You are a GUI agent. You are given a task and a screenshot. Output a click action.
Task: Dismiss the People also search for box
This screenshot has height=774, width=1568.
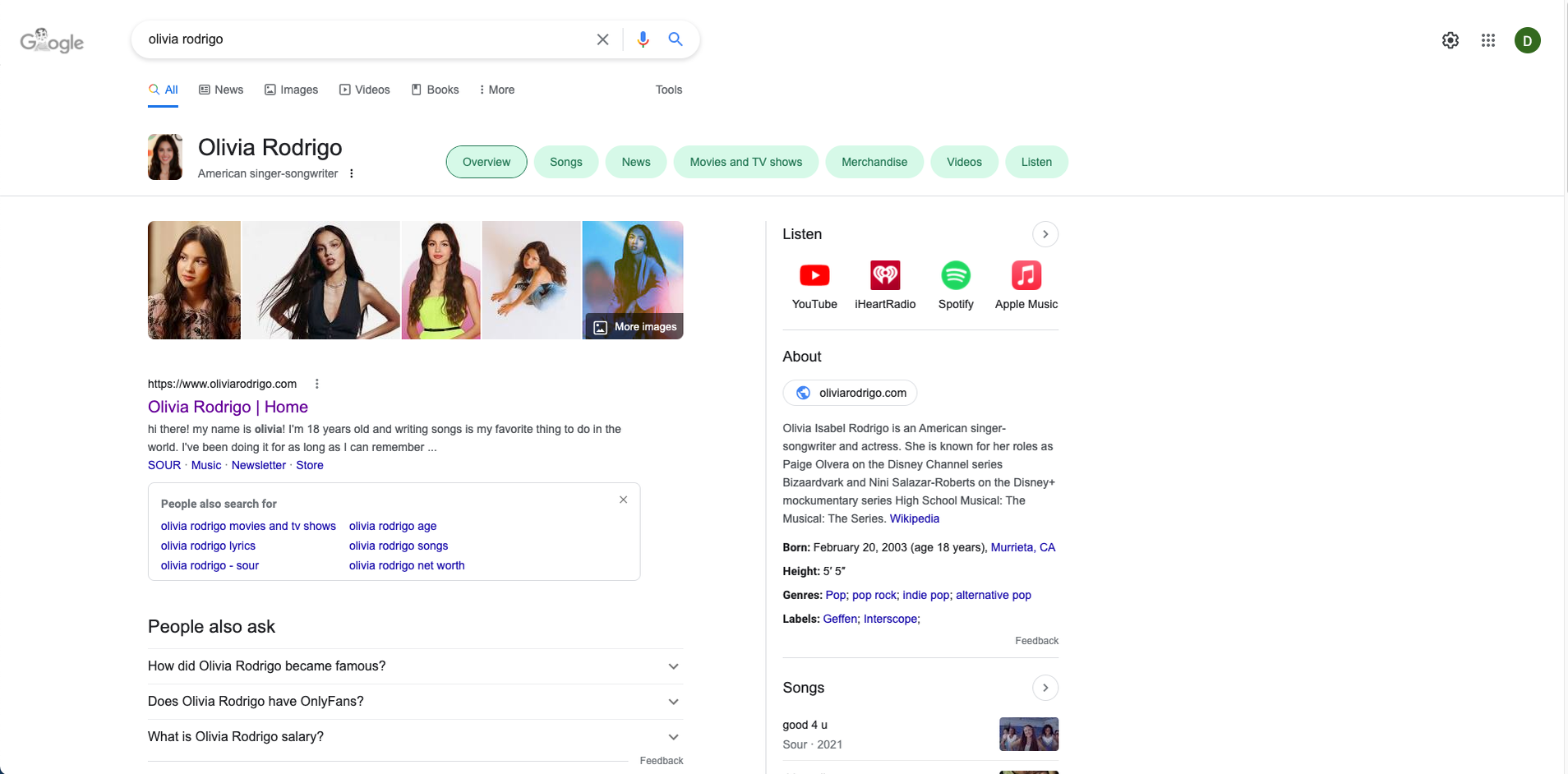pos(623,500)
